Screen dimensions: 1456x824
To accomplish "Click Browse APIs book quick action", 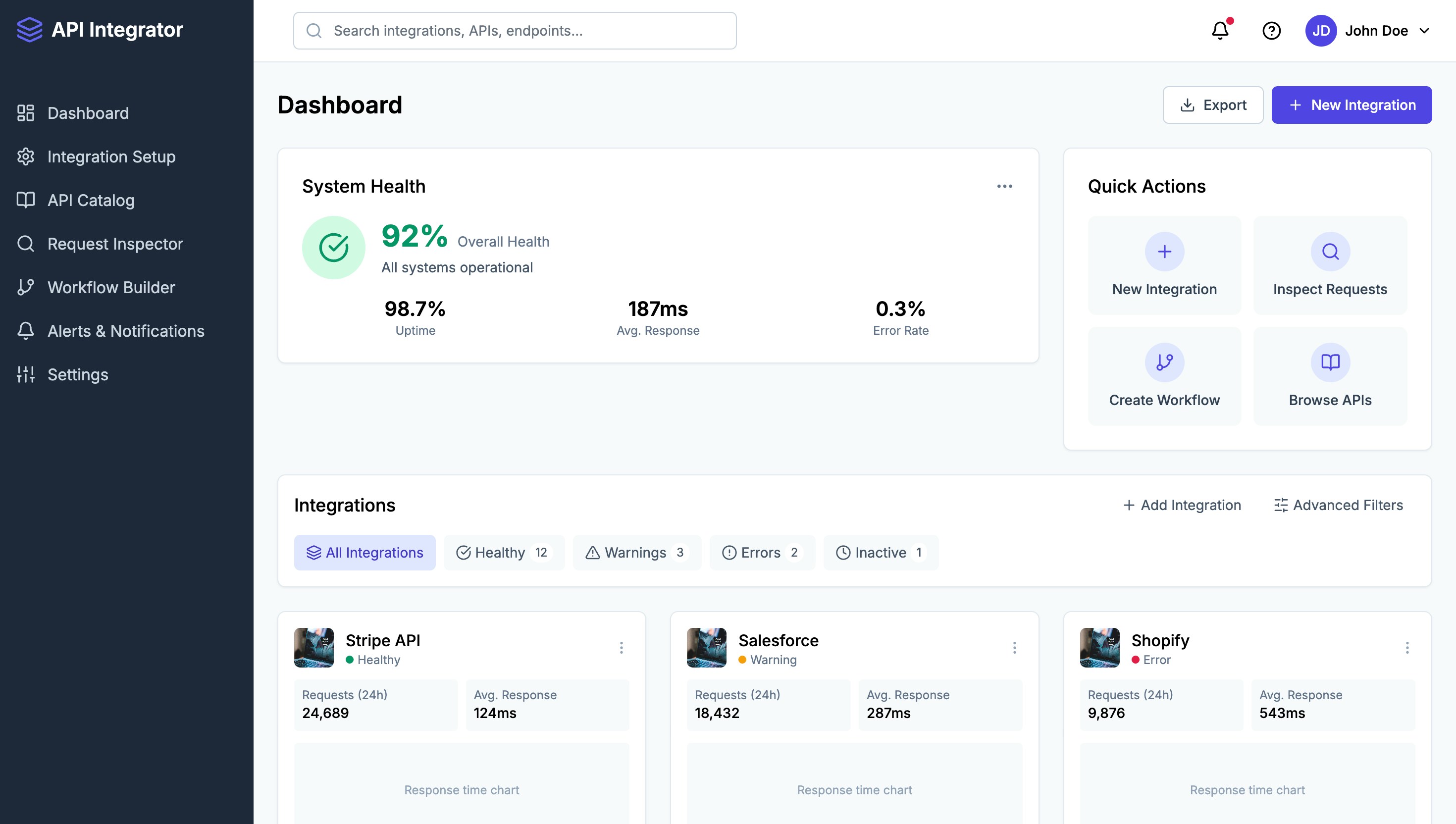I will click(1330, 363).
